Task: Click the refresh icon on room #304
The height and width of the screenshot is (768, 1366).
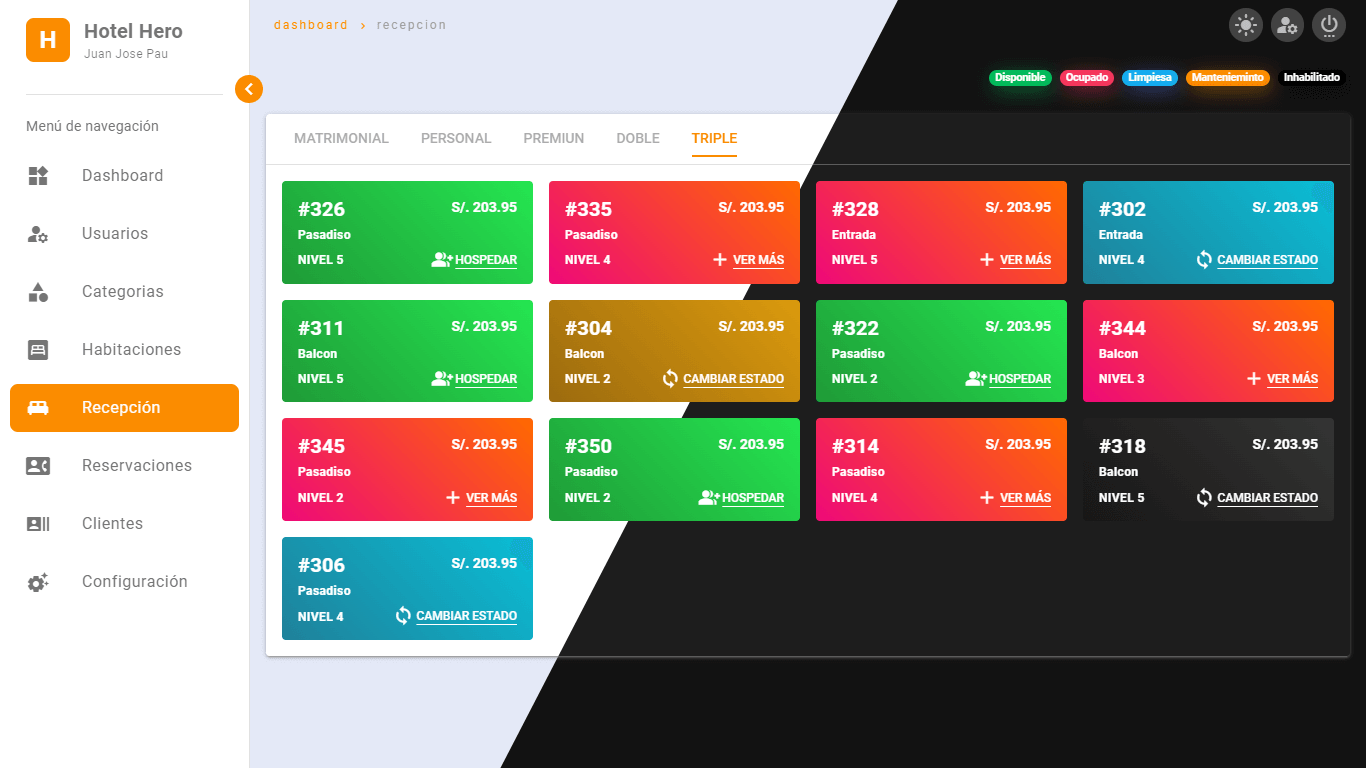Action: pyautogui.click(x=670, y=379)
